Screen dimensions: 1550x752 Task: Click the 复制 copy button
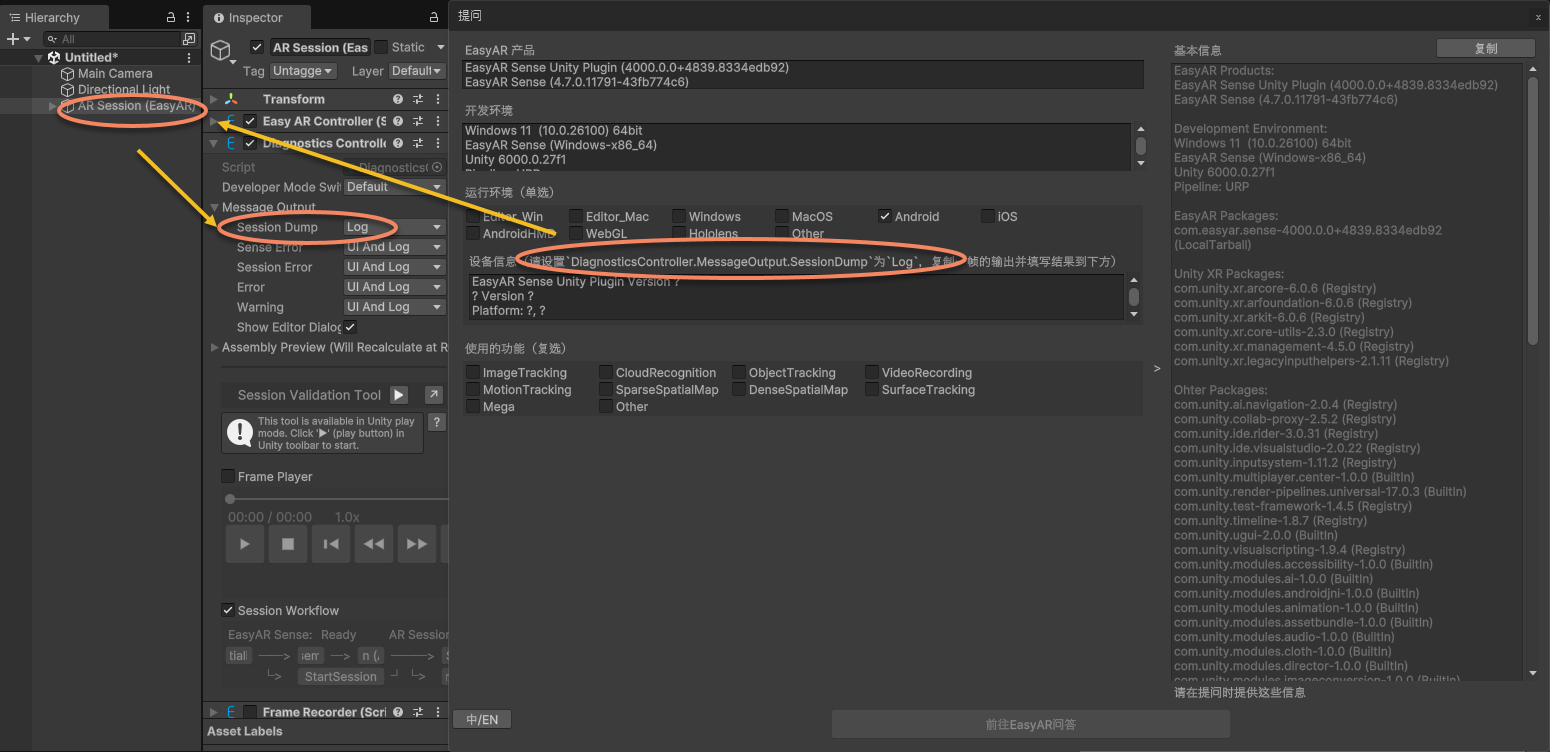(x=1485, y=47)
